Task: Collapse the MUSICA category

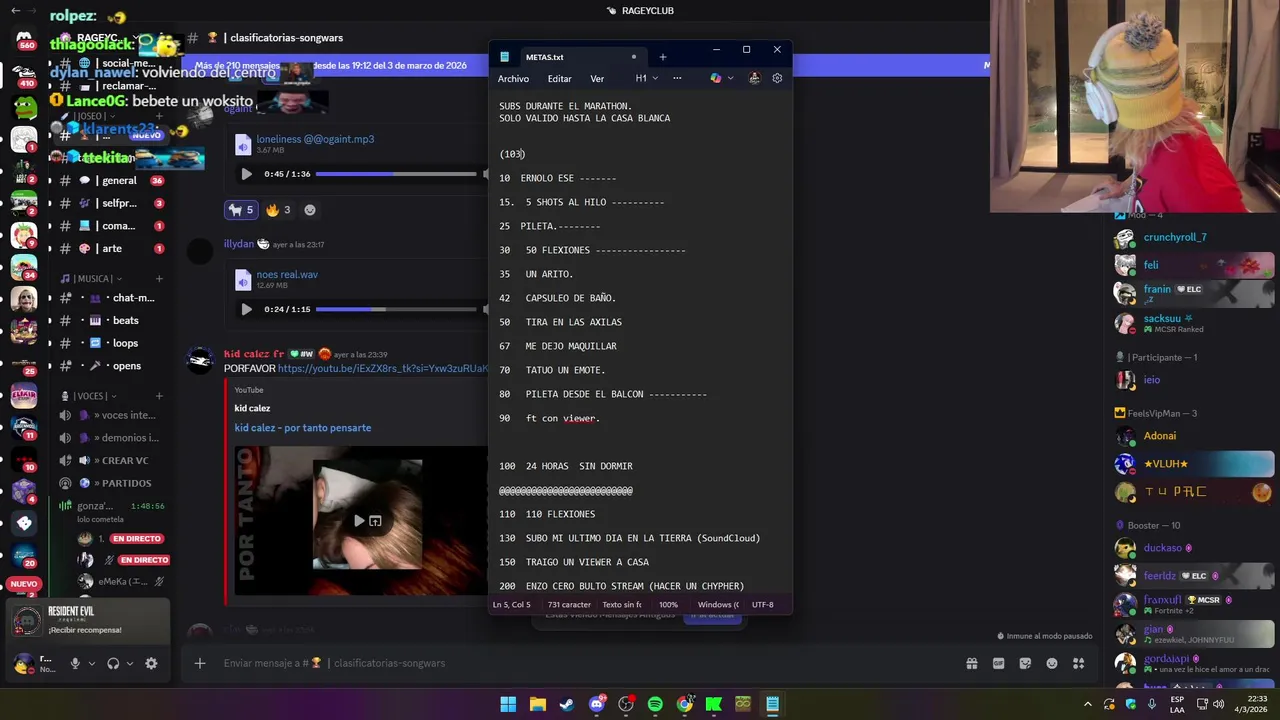Action: pos(91,279)
